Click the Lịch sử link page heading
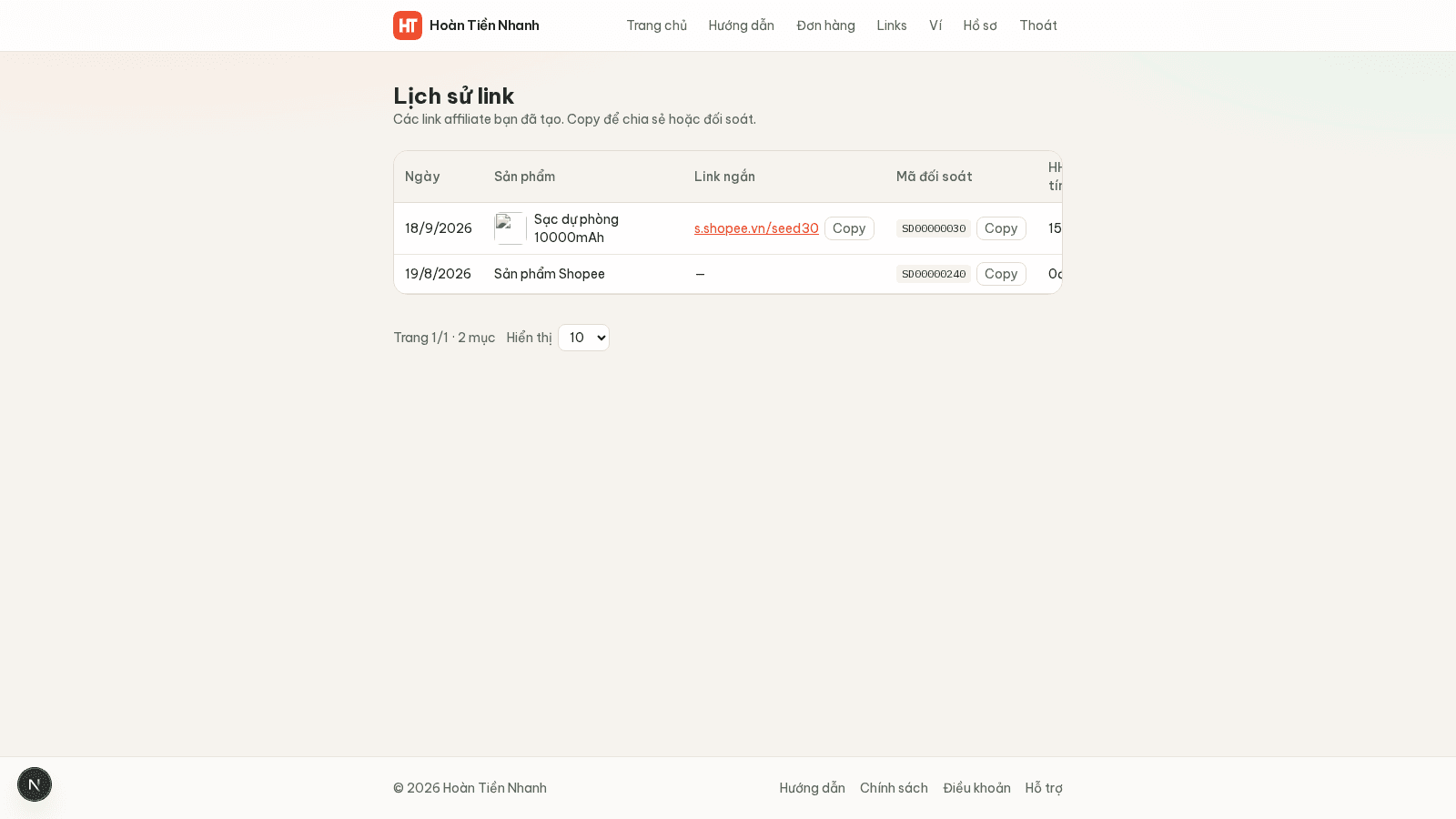1456x819 pixels. pos(453,96)
